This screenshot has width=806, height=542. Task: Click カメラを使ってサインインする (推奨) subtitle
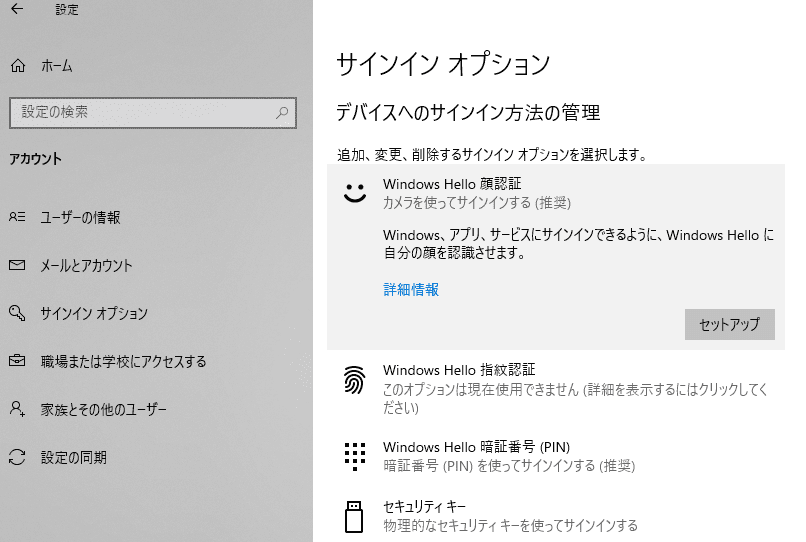click(477, 203)
